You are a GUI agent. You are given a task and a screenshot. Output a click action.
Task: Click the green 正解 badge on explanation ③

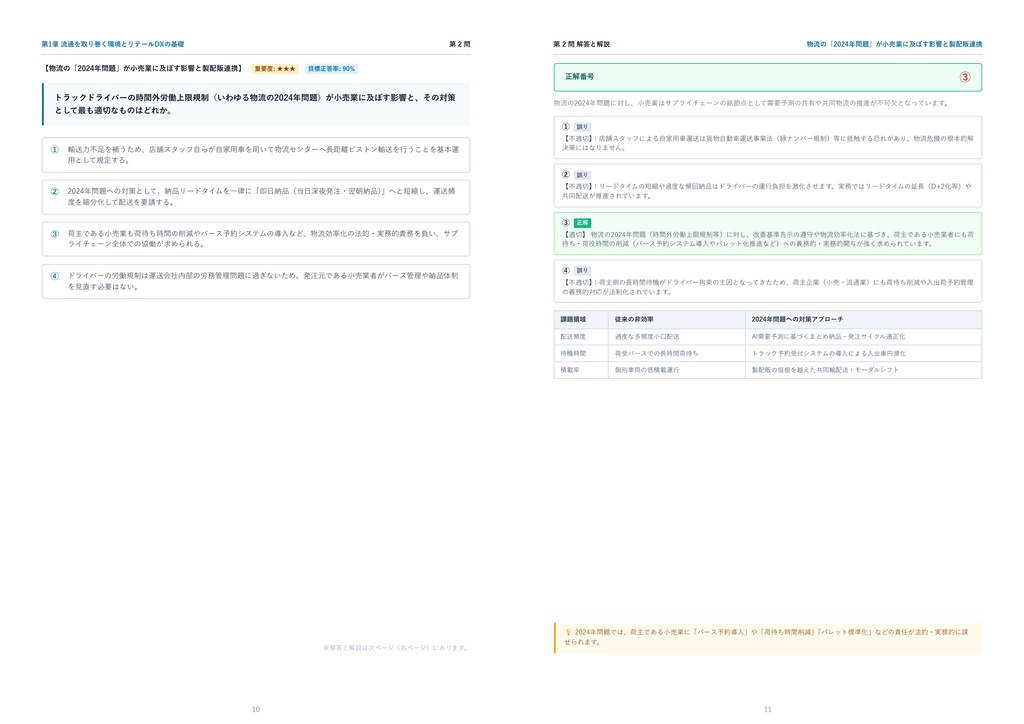point(582,223)
